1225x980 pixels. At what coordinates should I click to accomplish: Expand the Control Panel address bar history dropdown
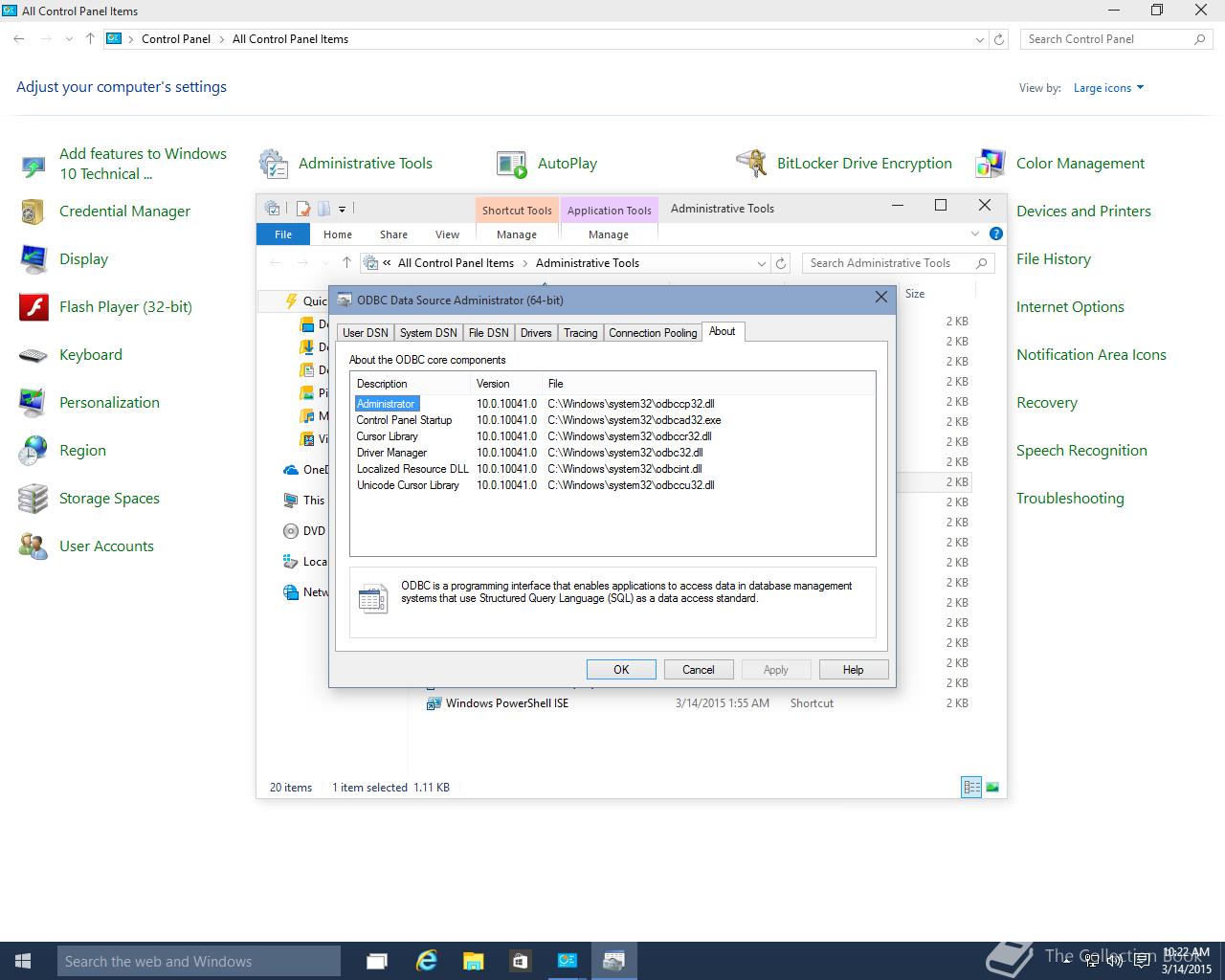(x=979, y=39)
